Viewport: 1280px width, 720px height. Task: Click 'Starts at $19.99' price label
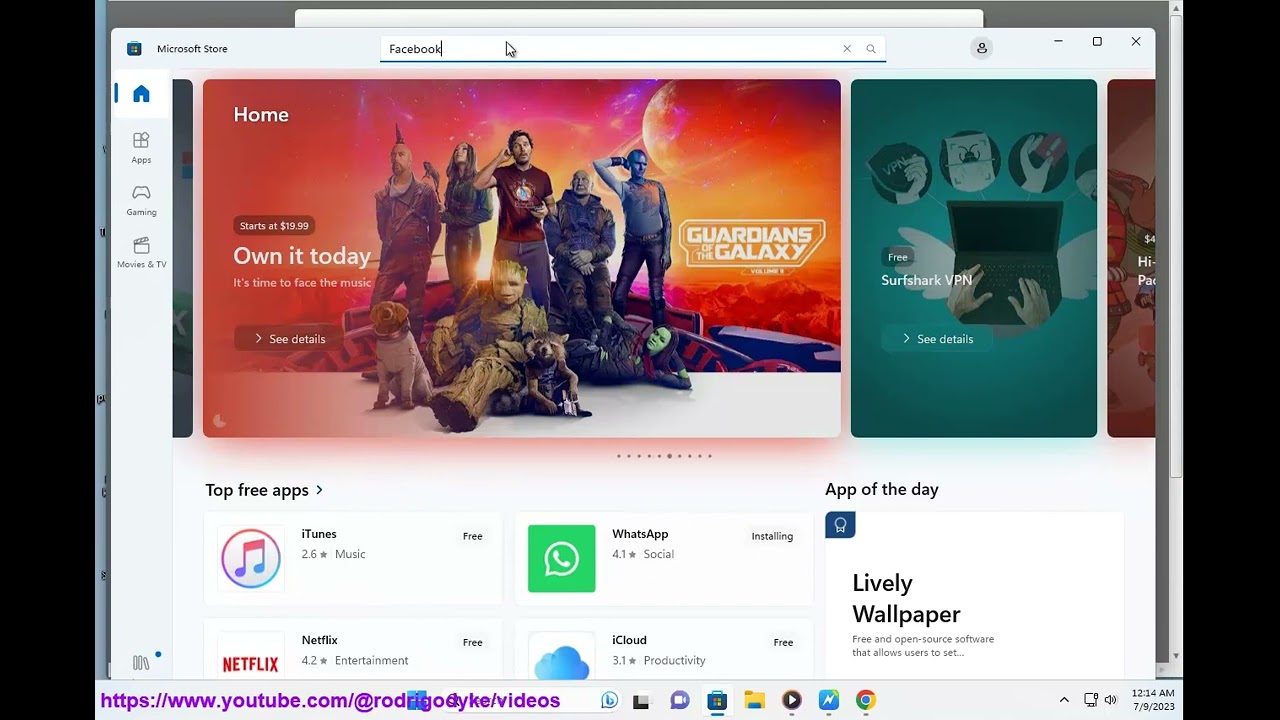tap(274, 226)
